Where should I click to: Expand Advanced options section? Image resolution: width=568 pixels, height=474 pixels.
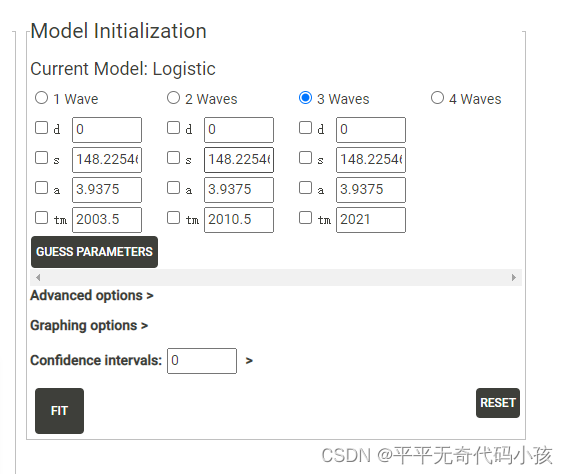(92, 295)
